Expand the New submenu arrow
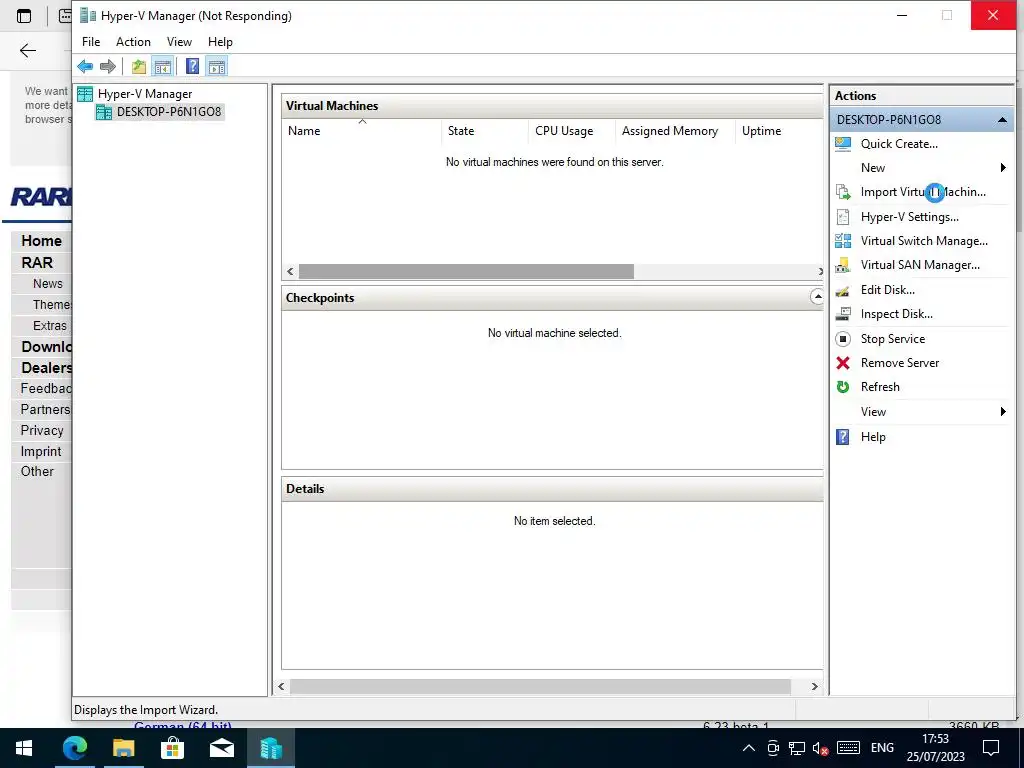 tap(1003, 168)
